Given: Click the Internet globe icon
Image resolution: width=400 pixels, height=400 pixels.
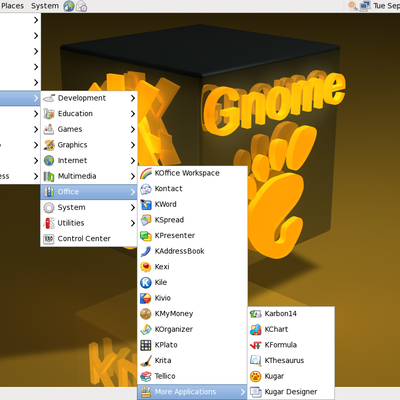Looking at the screenshot, I should [49, 161].
